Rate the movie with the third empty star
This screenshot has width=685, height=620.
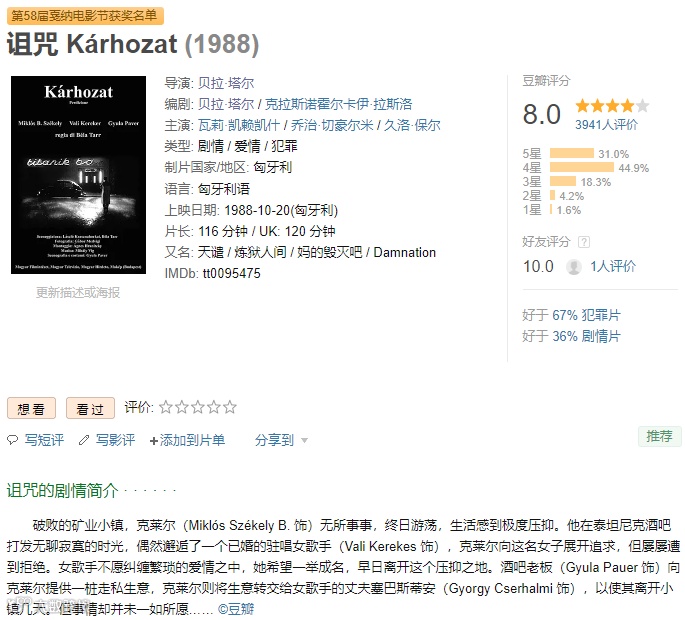point(198,407)
